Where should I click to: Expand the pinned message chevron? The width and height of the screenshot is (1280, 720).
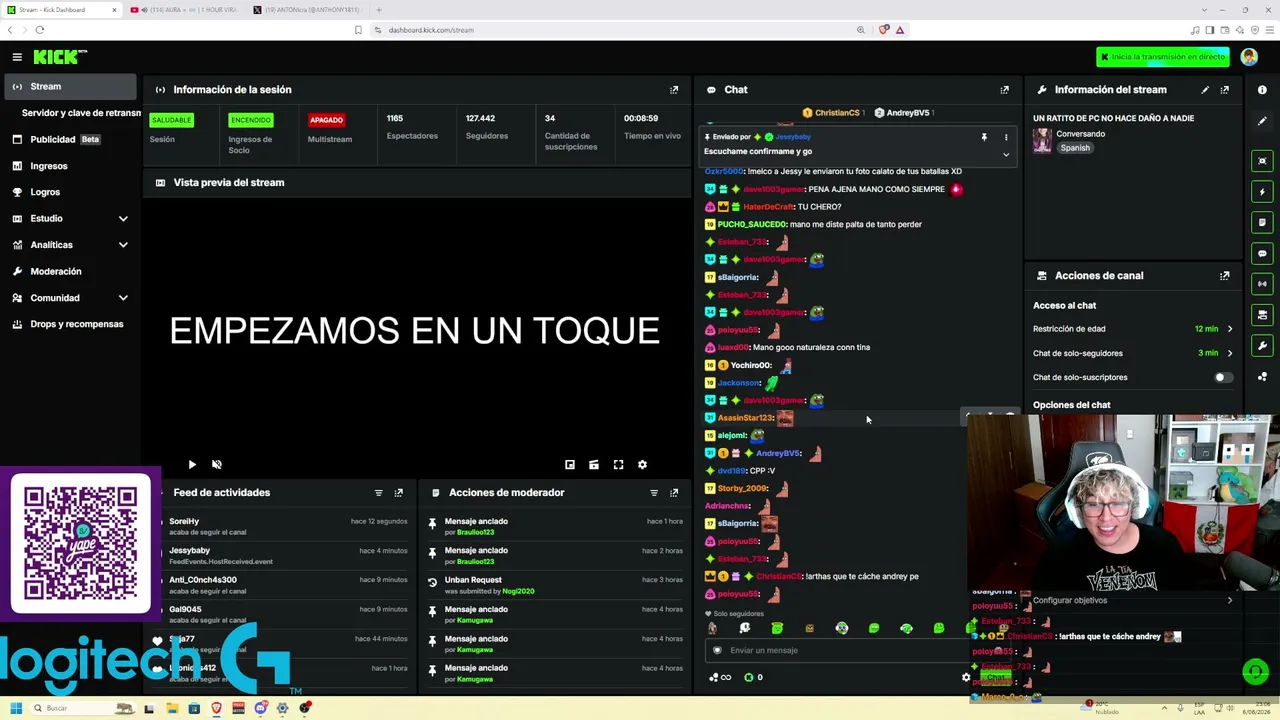pos(1006,155)
